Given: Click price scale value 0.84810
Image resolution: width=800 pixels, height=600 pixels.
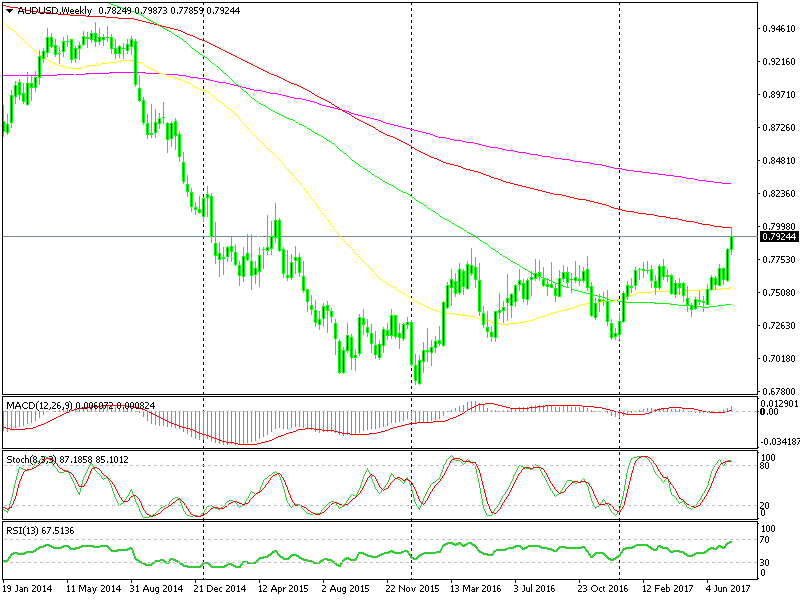Looking at the screenshot, I should click(779, 161).
